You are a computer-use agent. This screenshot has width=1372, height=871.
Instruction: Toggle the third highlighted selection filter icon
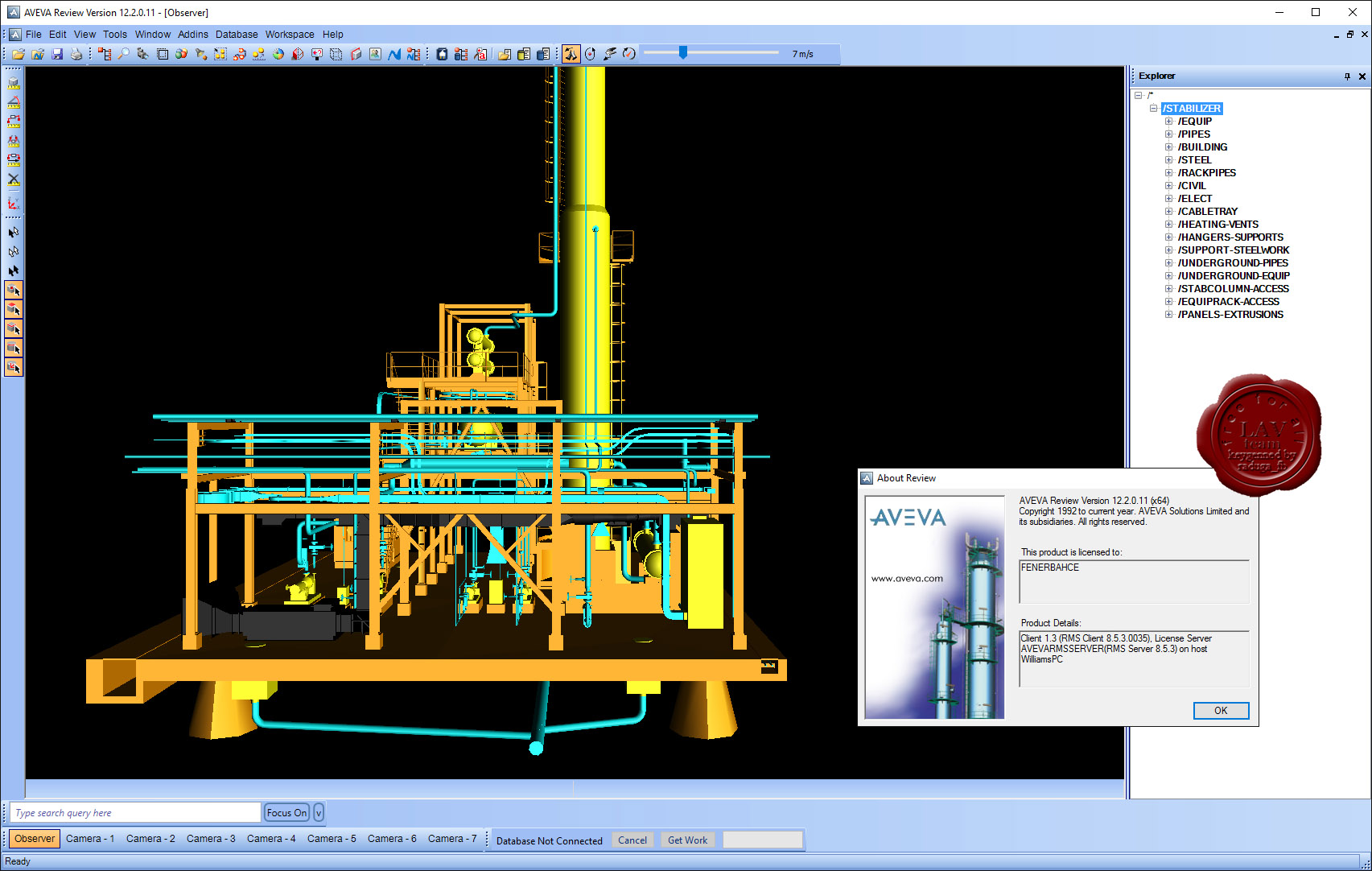14,328
